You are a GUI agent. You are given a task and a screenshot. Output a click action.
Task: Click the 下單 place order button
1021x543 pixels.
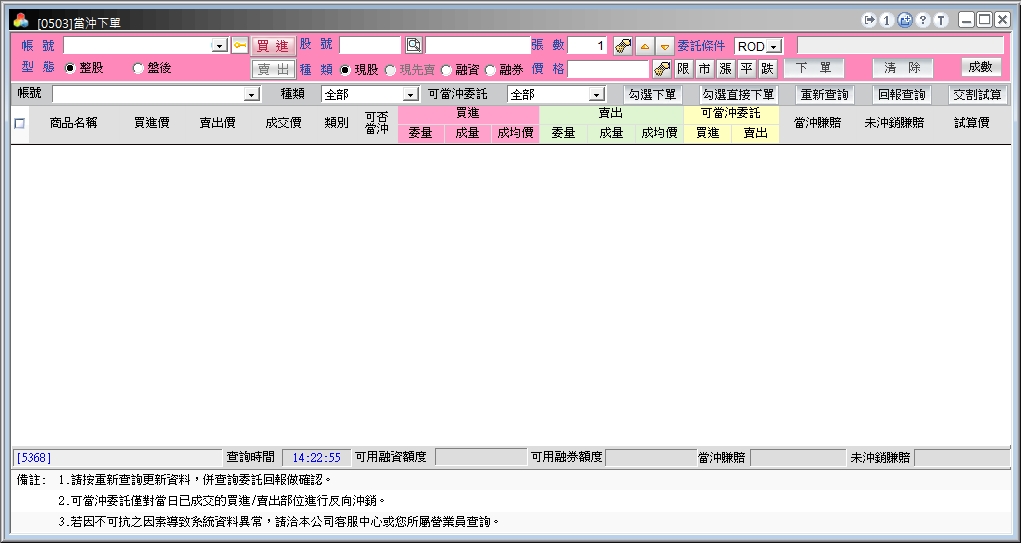[x=814, y=68]
